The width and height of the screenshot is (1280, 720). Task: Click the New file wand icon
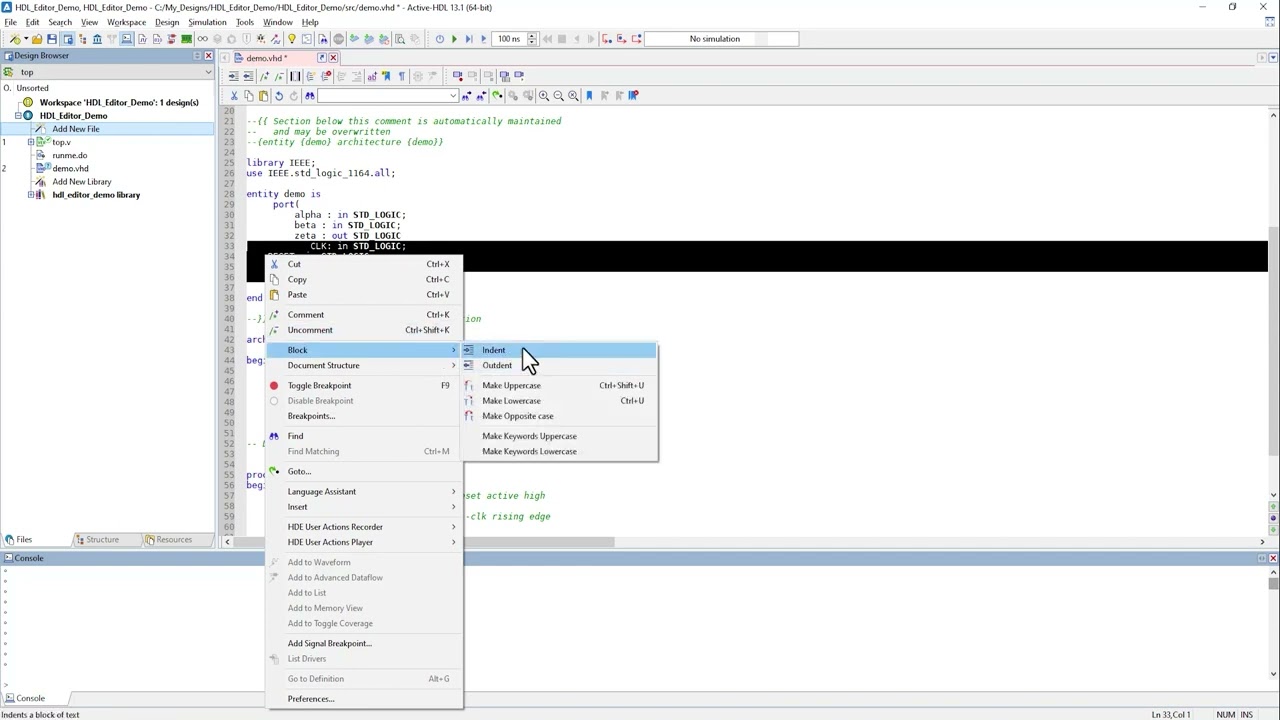click(15, 39)
